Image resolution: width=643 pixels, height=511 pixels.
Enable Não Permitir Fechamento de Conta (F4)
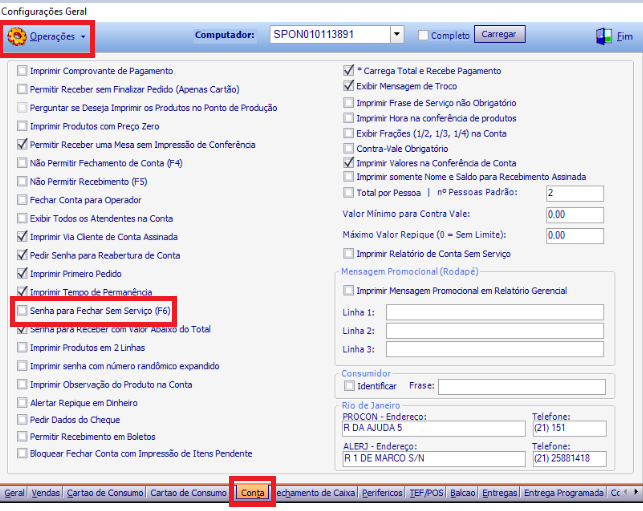(22, 163)
